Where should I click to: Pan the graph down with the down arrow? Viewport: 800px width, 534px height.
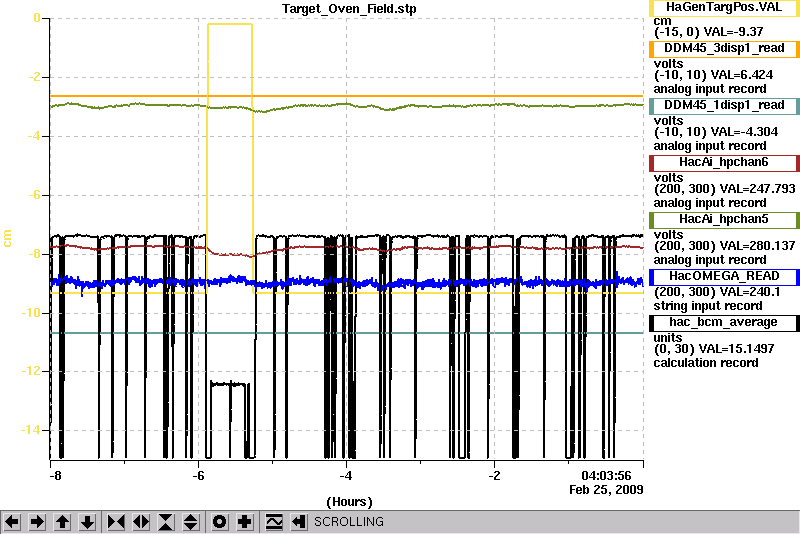pos(88,522)
